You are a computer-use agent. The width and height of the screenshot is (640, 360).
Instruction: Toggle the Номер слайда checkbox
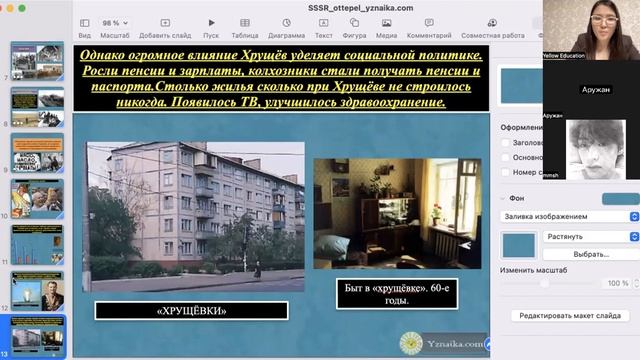click(x=505, y=172)
